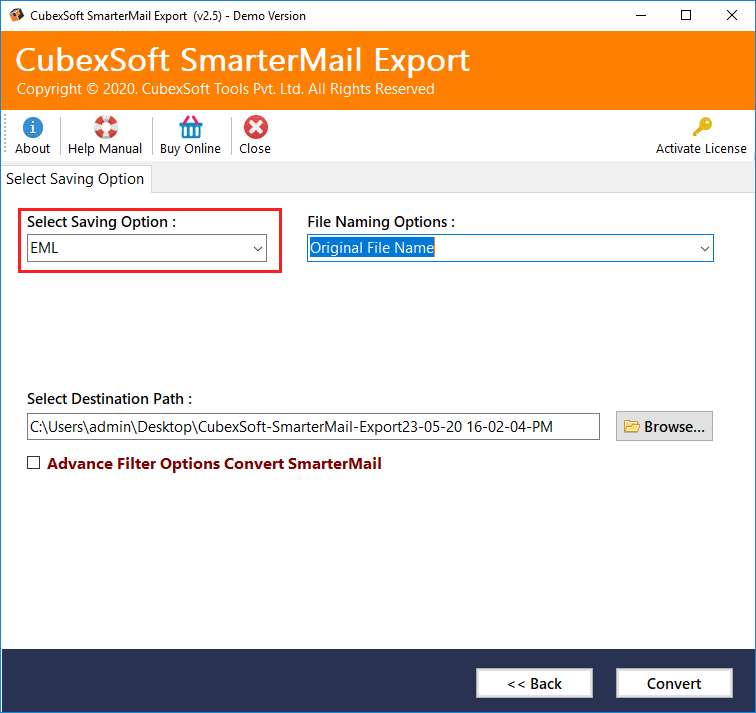The width and height of the screenshot is (756, 713).
Task: Click the Convert button
Action: [674, 683]
